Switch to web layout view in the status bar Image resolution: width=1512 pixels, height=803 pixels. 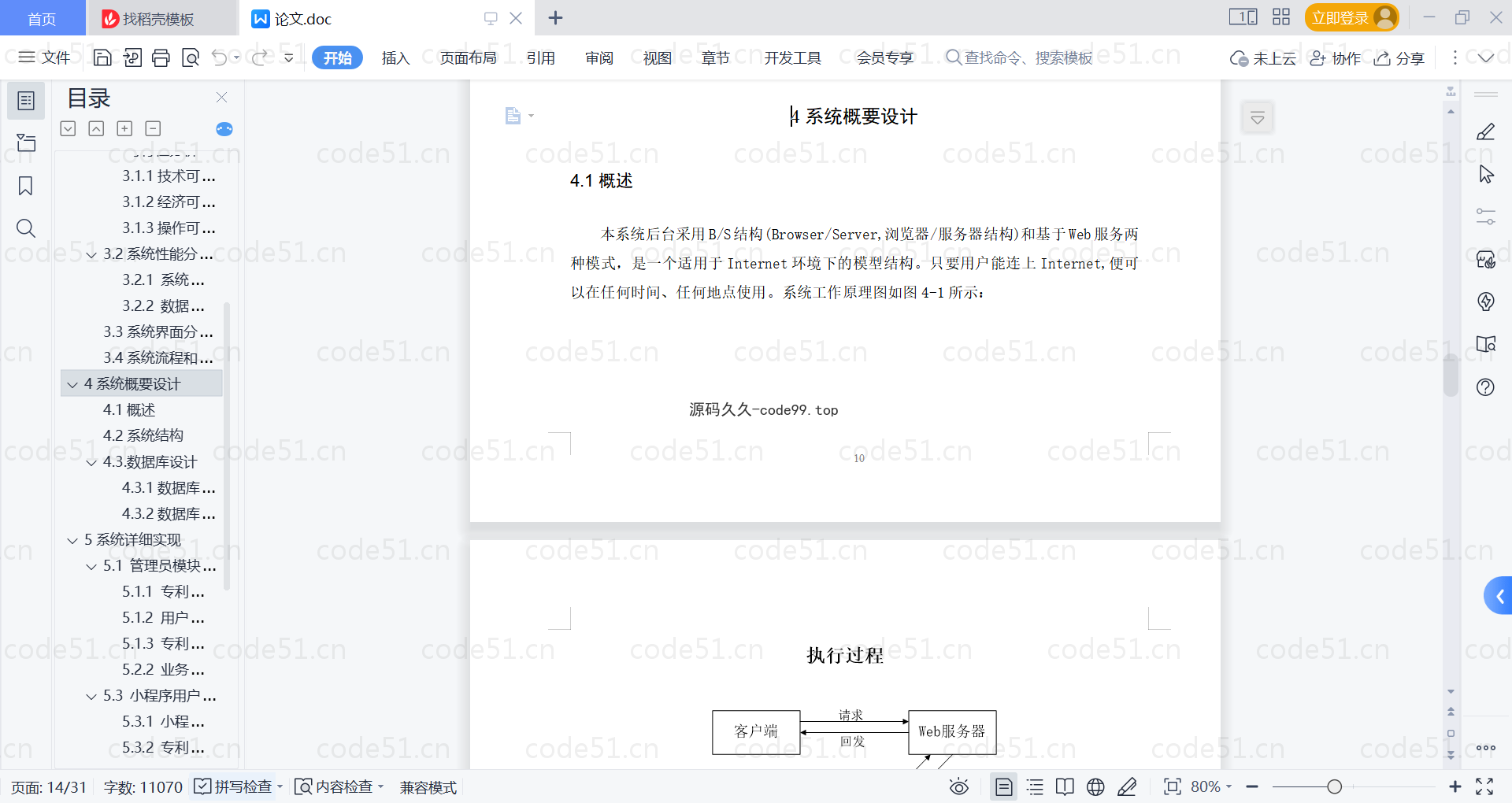(x=1095, y=786)
